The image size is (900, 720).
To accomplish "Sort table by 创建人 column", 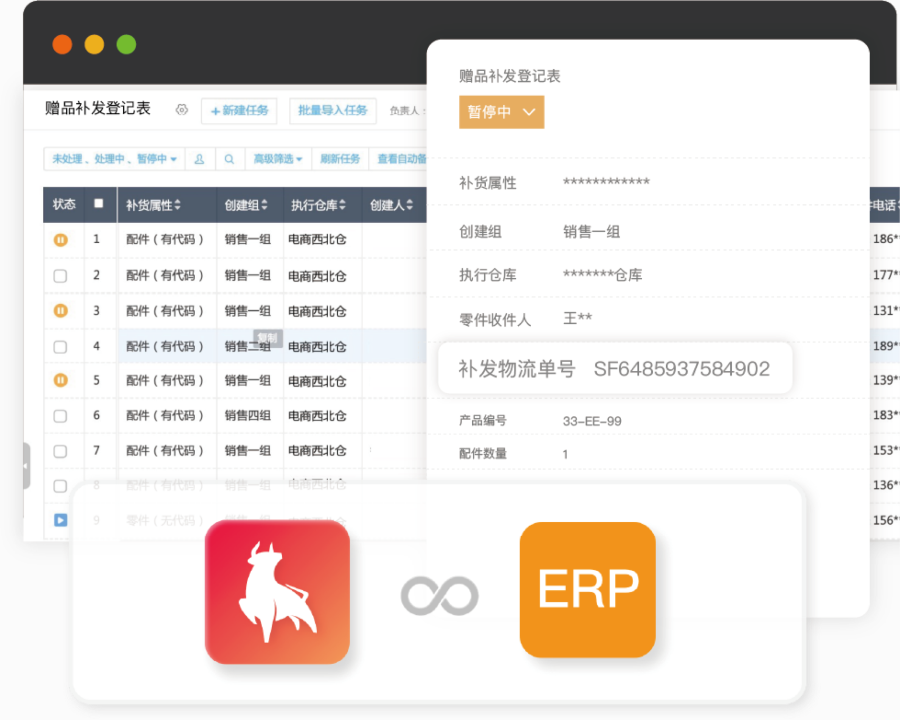I will (x=391, y=205).
